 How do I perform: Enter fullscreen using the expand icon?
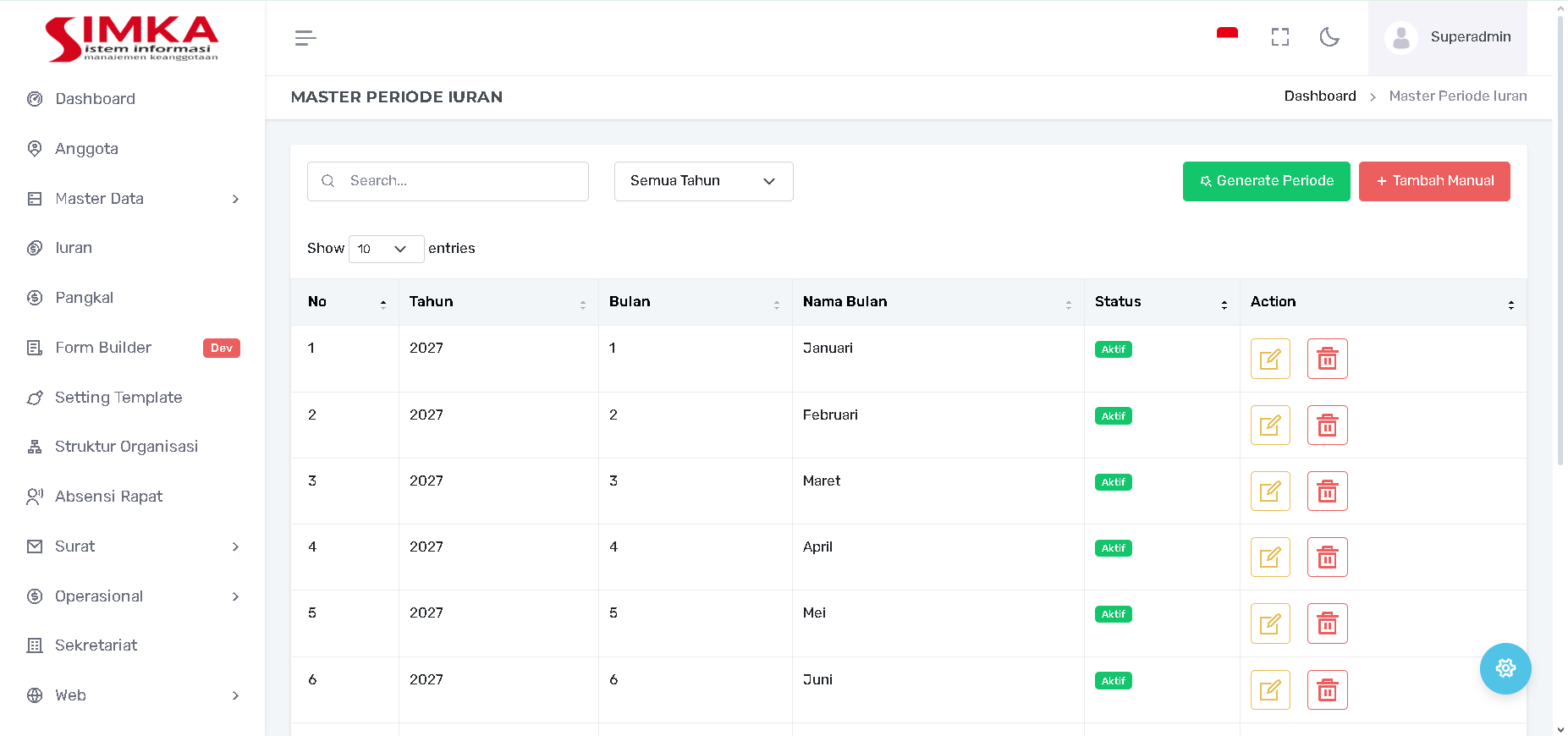[1279, 37]
